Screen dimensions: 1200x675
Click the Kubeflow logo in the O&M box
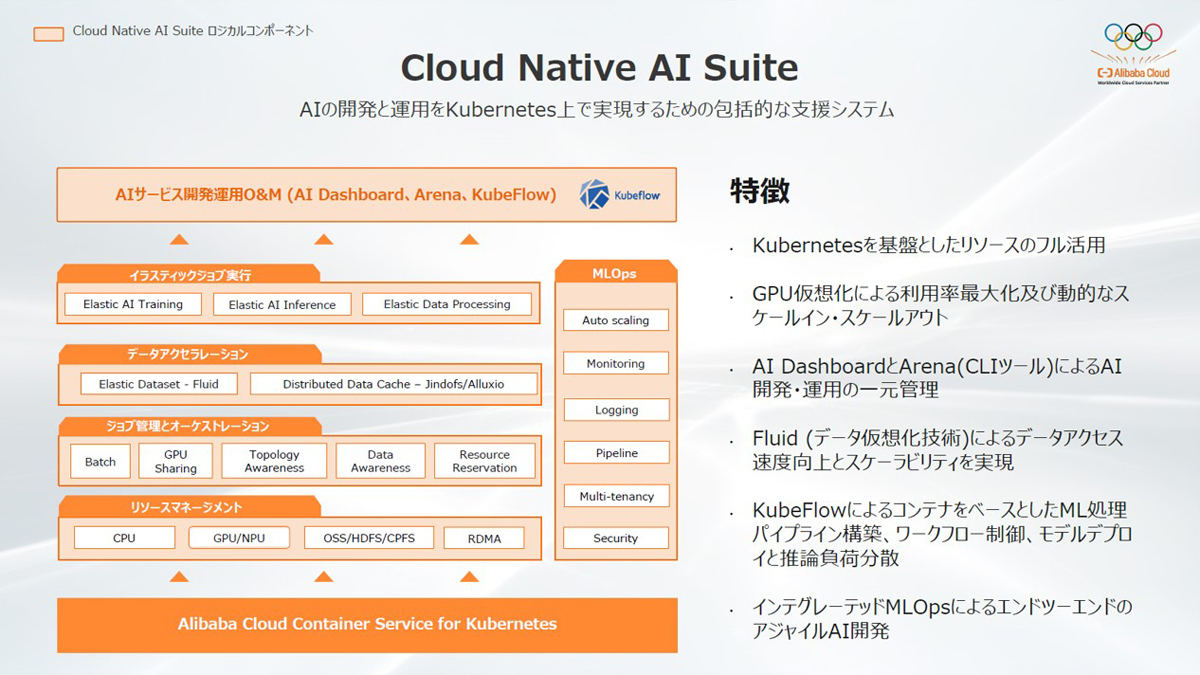(x=620, y=194)
